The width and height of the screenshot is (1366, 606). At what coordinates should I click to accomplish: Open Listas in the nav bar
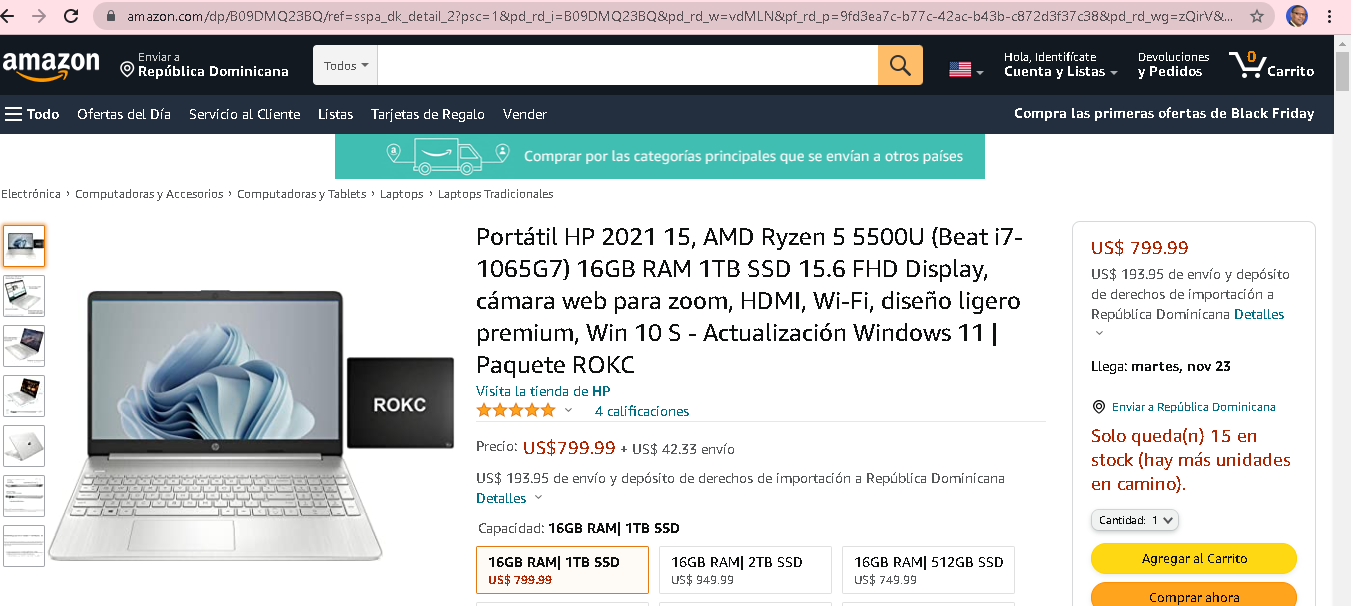pos(335,114)
